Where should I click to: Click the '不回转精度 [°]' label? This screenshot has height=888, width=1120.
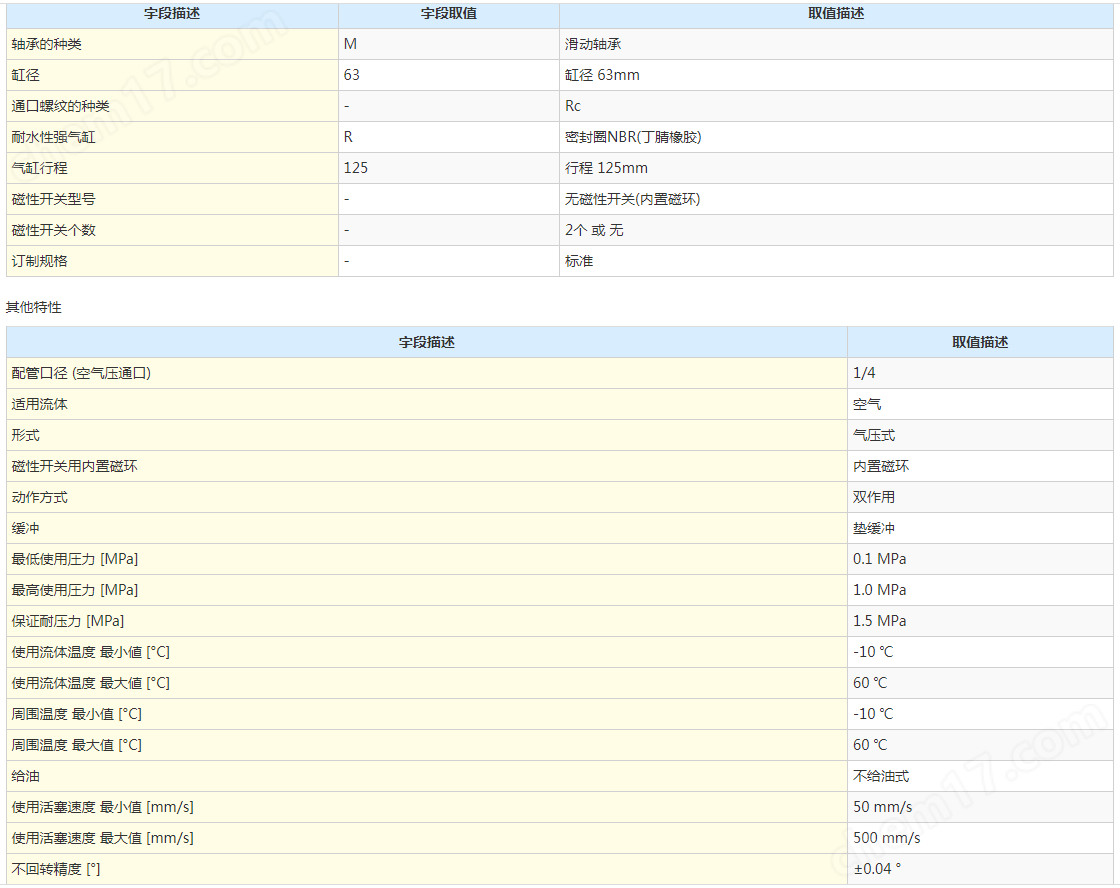[x=426, y=869]
